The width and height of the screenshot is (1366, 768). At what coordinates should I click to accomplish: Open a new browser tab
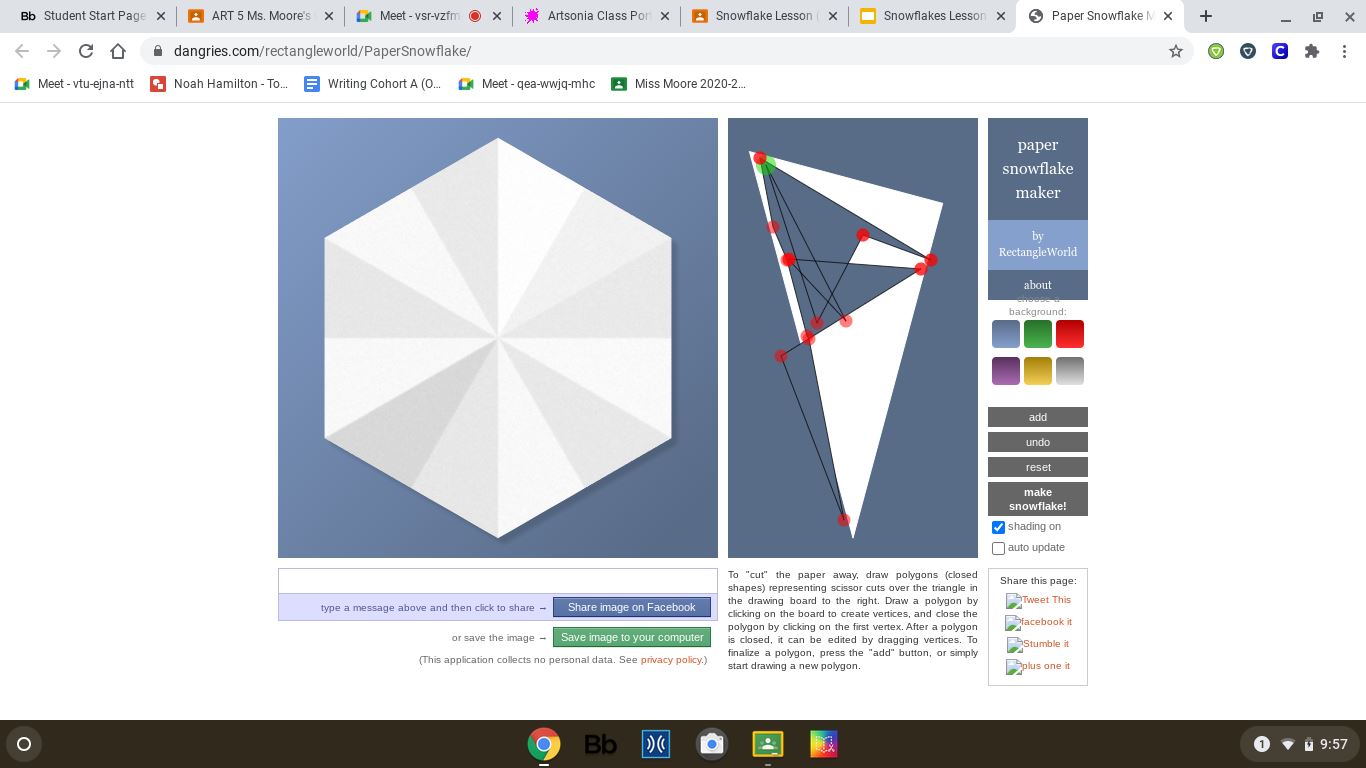[1206, 16]
